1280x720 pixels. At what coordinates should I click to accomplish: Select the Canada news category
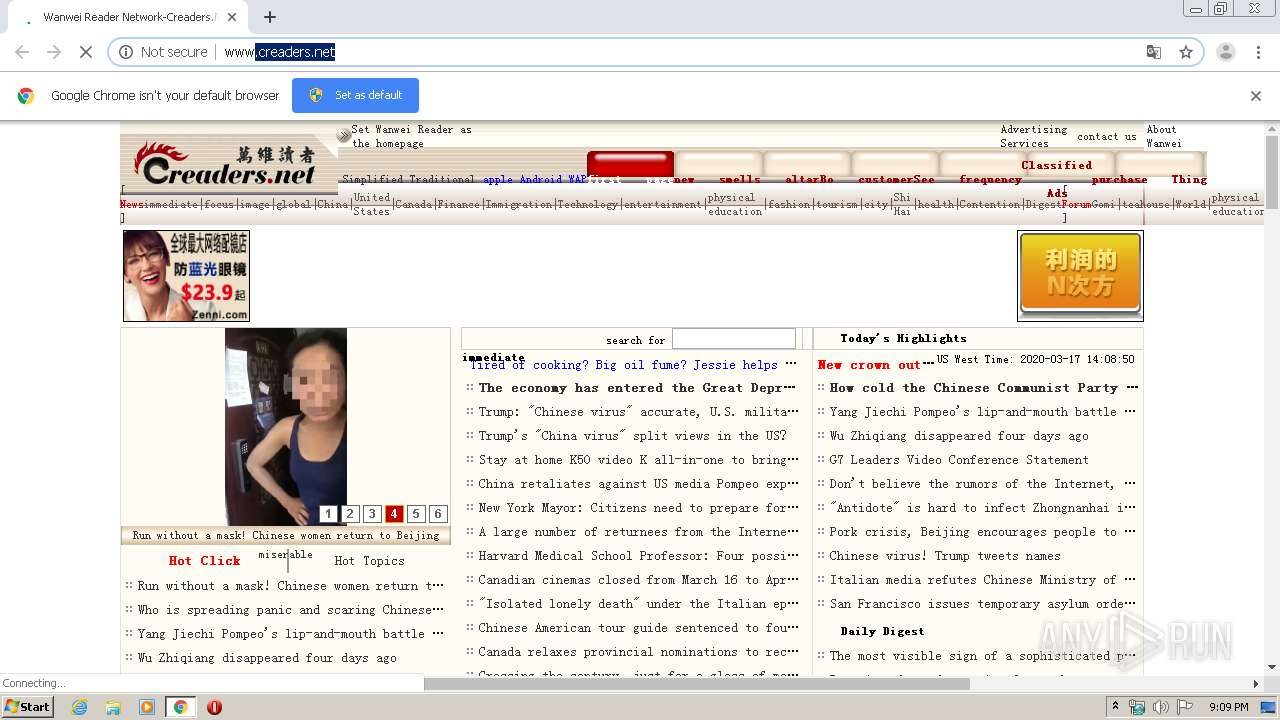coord(413,204)
